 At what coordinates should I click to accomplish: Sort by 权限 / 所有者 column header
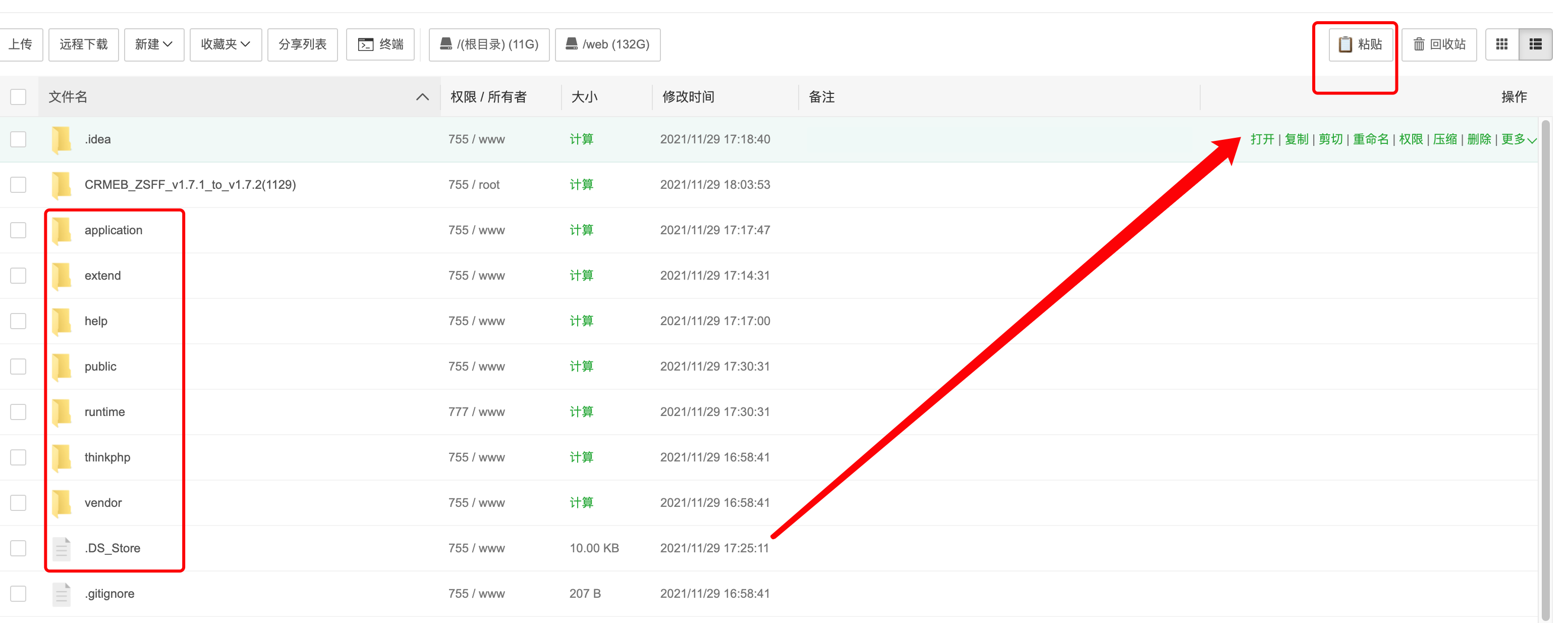tap(488, 97)
